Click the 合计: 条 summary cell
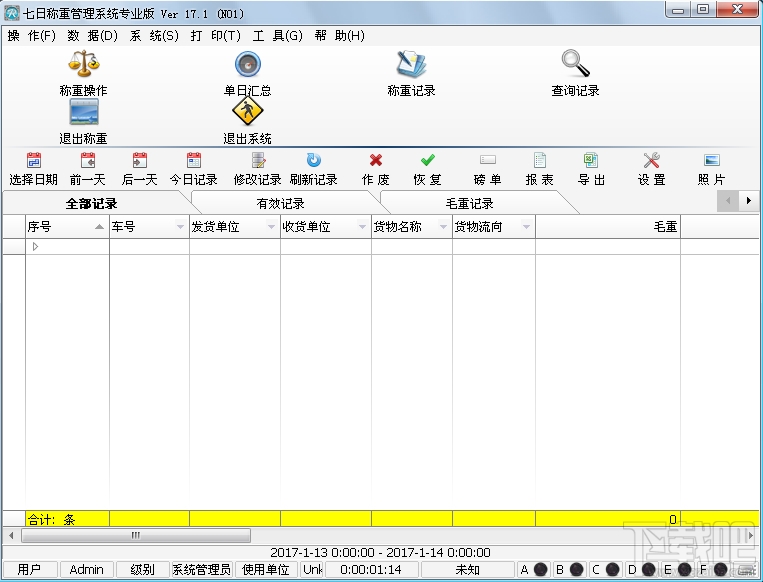 pos(67,519)
